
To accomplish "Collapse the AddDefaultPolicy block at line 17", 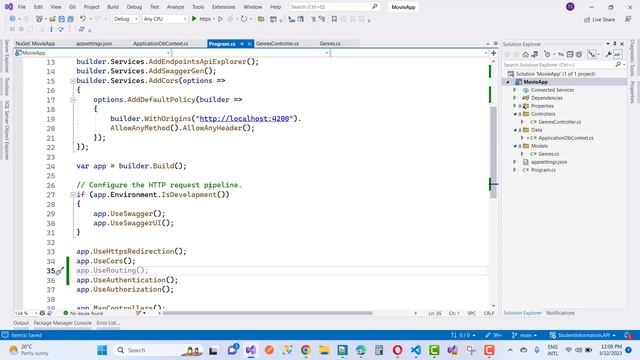I will tap(73, 100).
